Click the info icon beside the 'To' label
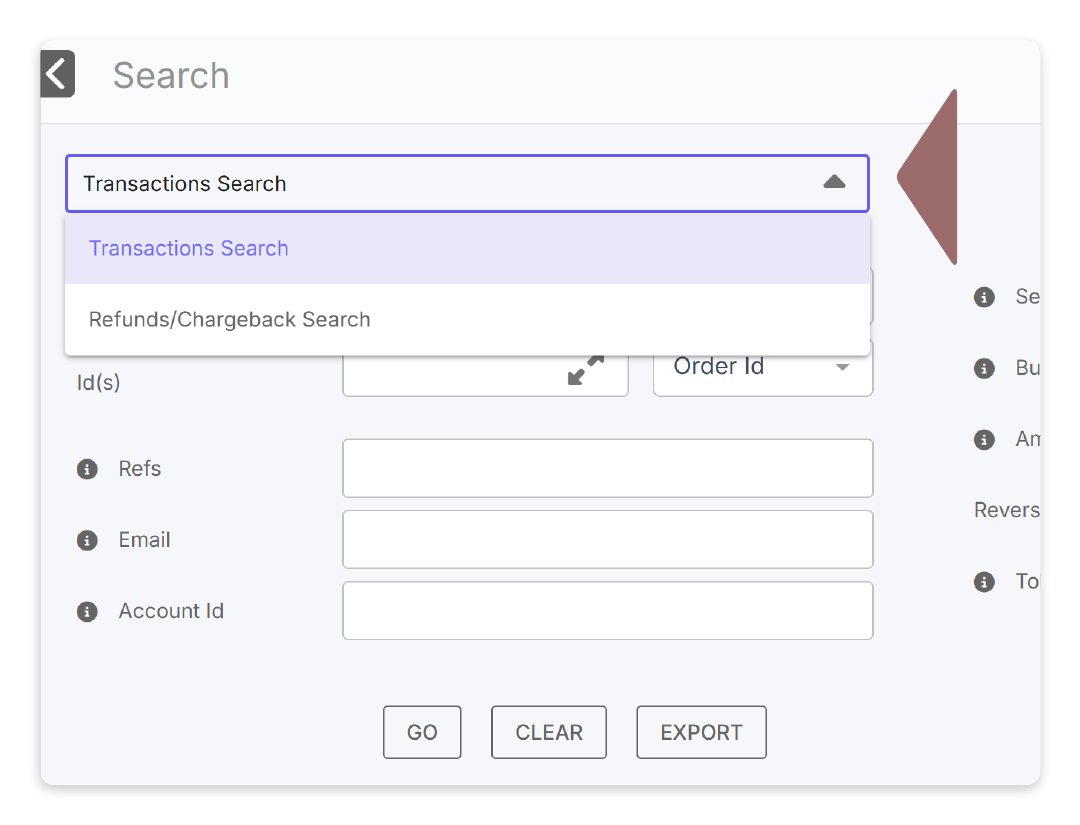This screenshot has width=1080, height=825. tap(983, 582)
